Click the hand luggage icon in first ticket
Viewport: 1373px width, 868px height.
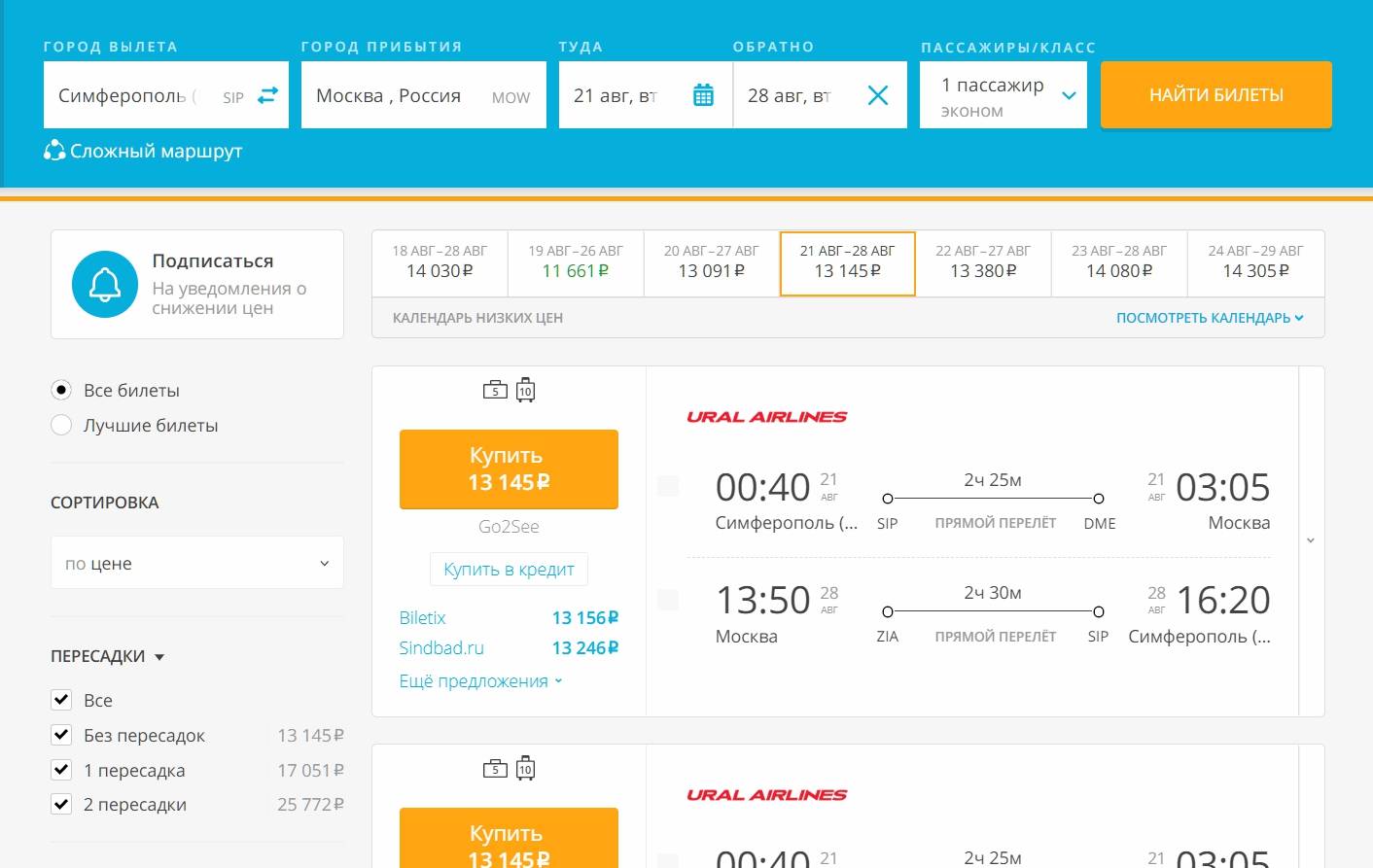[x=495, y=390]
